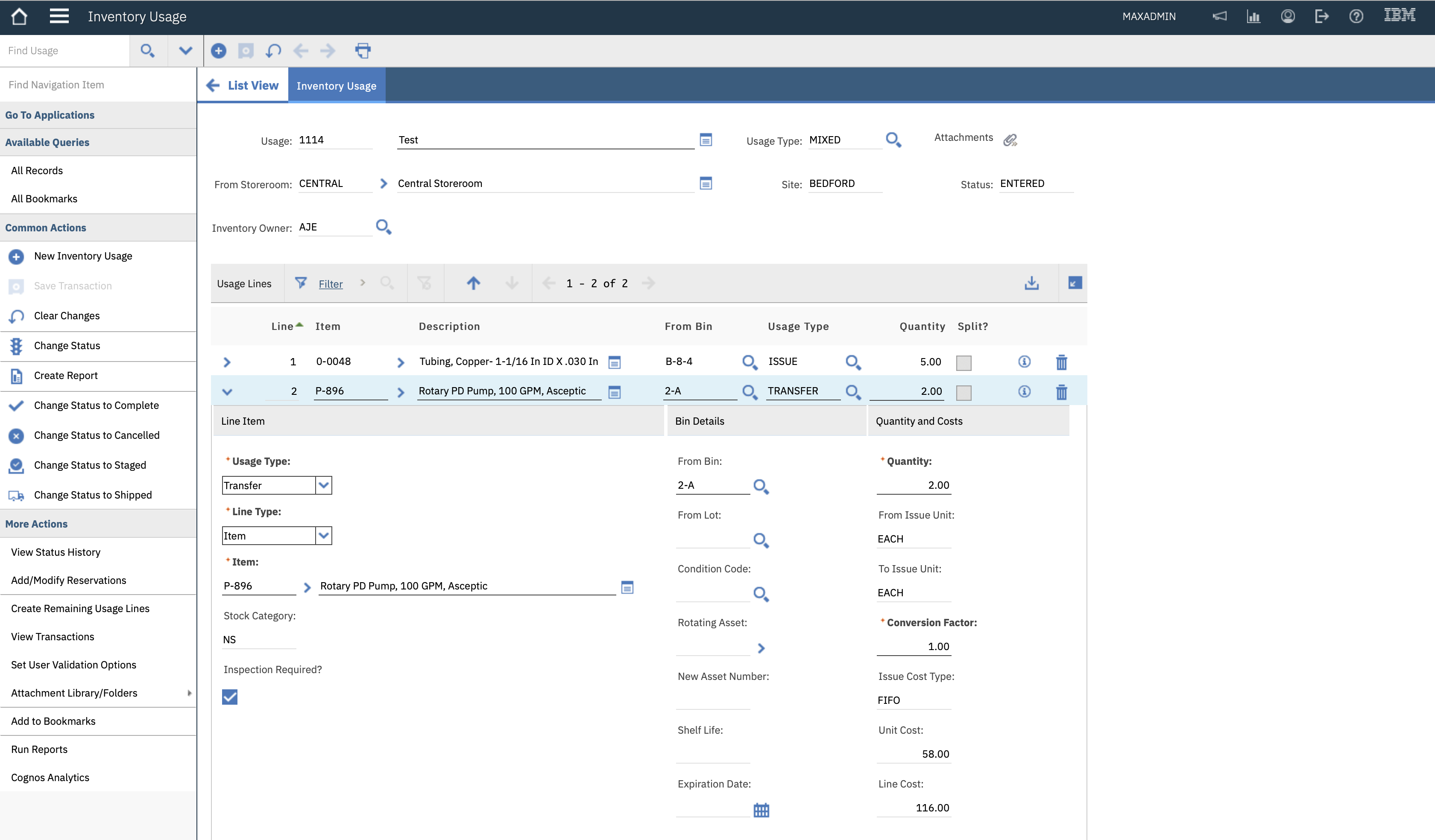1435x840 pixels.
Task: Toggle the Split? checkbox on line 2
Action: click(x=964, y=392)
